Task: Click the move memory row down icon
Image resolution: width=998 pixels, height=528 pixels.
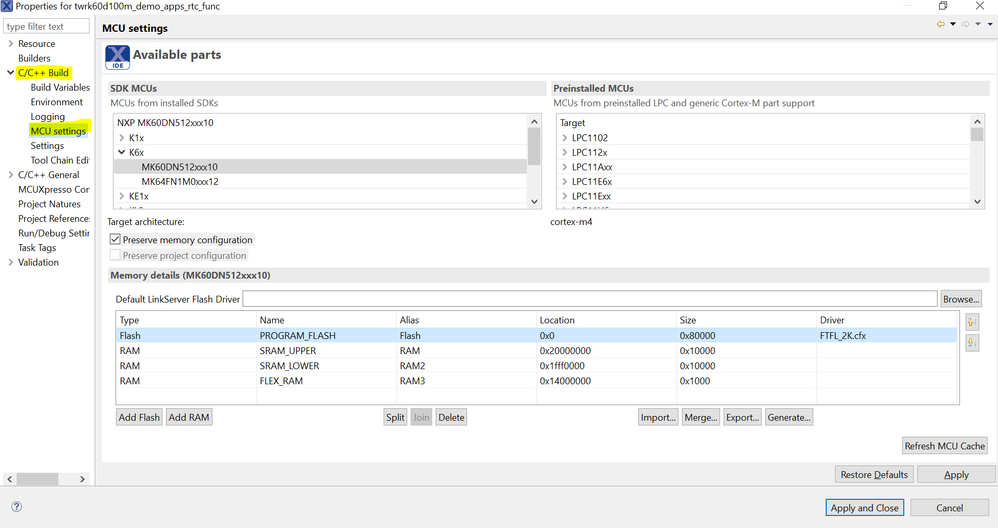Action: point(972,343)
